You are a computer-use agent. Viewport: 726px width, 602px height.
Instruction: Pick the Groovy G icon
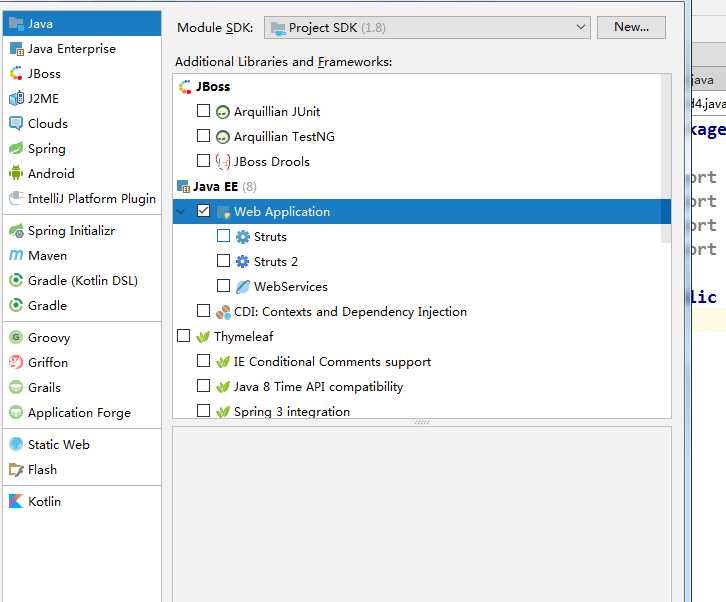tap(16, 338)
